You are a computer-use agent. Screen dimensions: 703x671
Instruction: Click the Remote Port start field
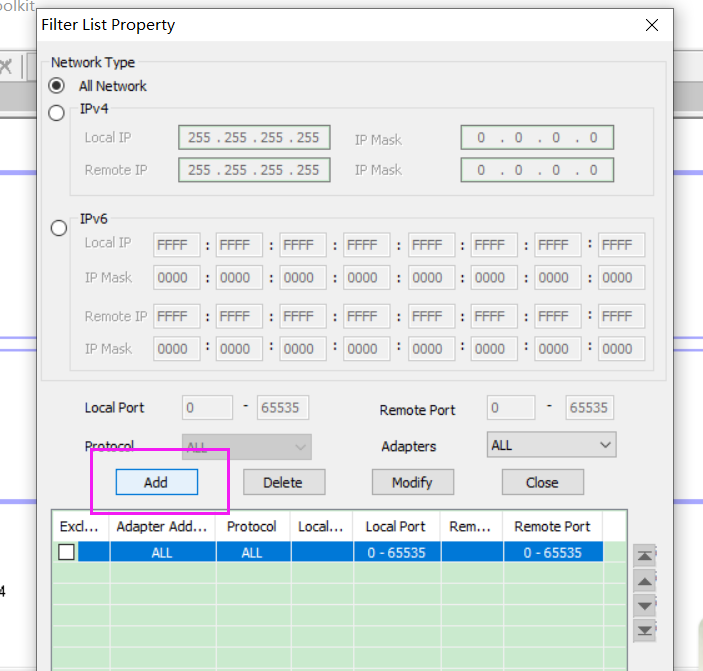tap(511, 407)
